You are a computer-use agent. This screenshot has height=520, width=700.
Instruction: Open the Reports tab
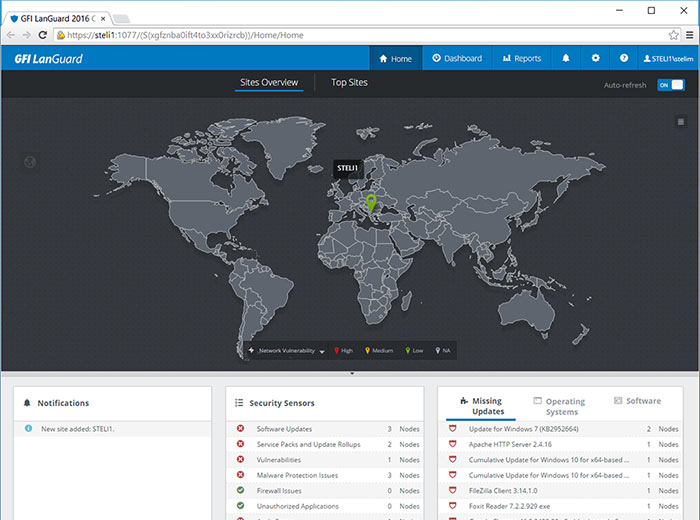click(522, 58)
